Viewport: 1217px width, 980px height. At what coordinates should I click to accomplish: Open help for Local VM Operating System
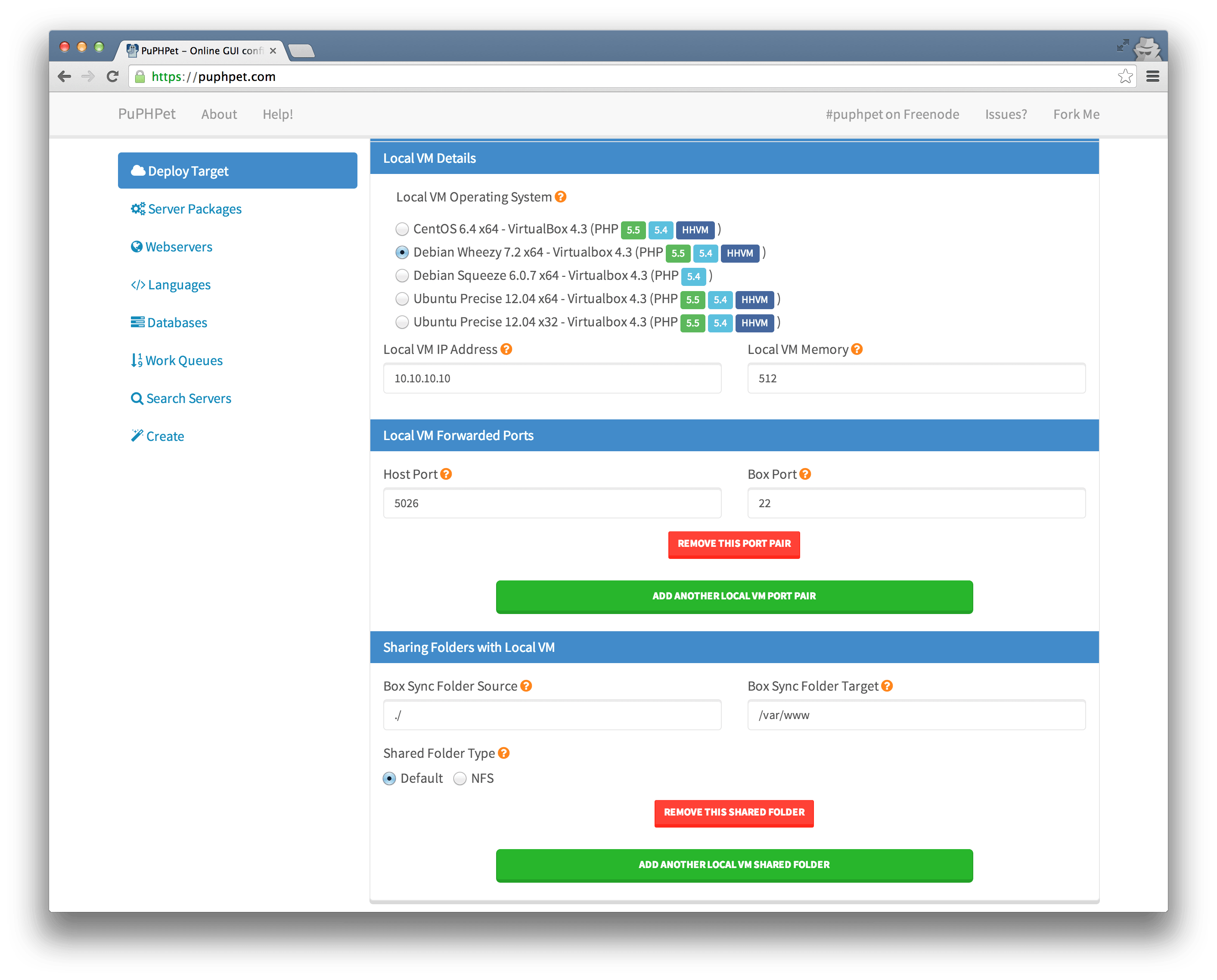(561, 197)
